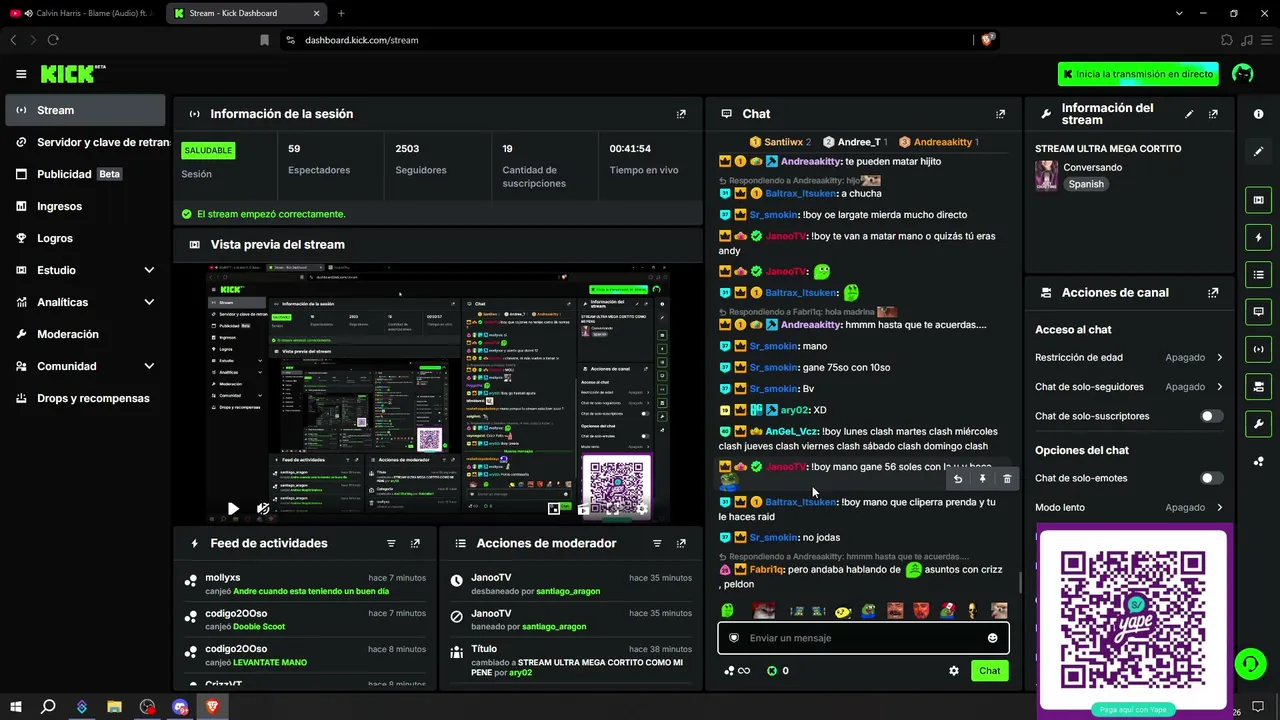The width and height of the screenshot is (1280, 720).
Task: Reply to the hovered JanooTV message
Action: (958, 479)
